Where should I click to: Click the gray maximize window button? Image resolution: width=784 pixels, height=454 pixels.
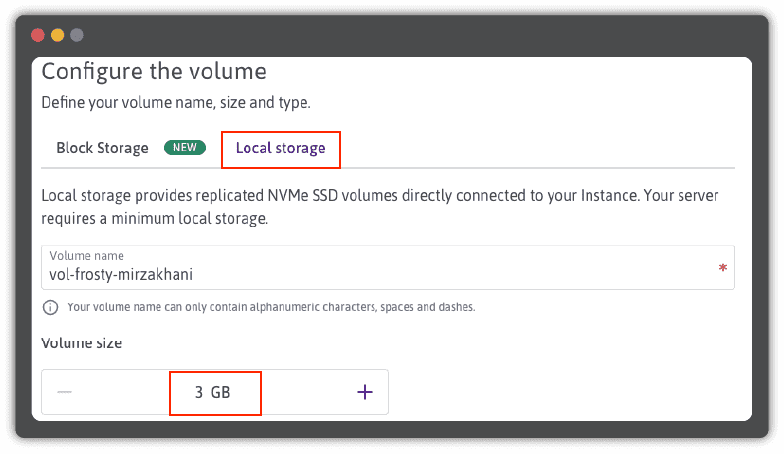pos(76,35)
